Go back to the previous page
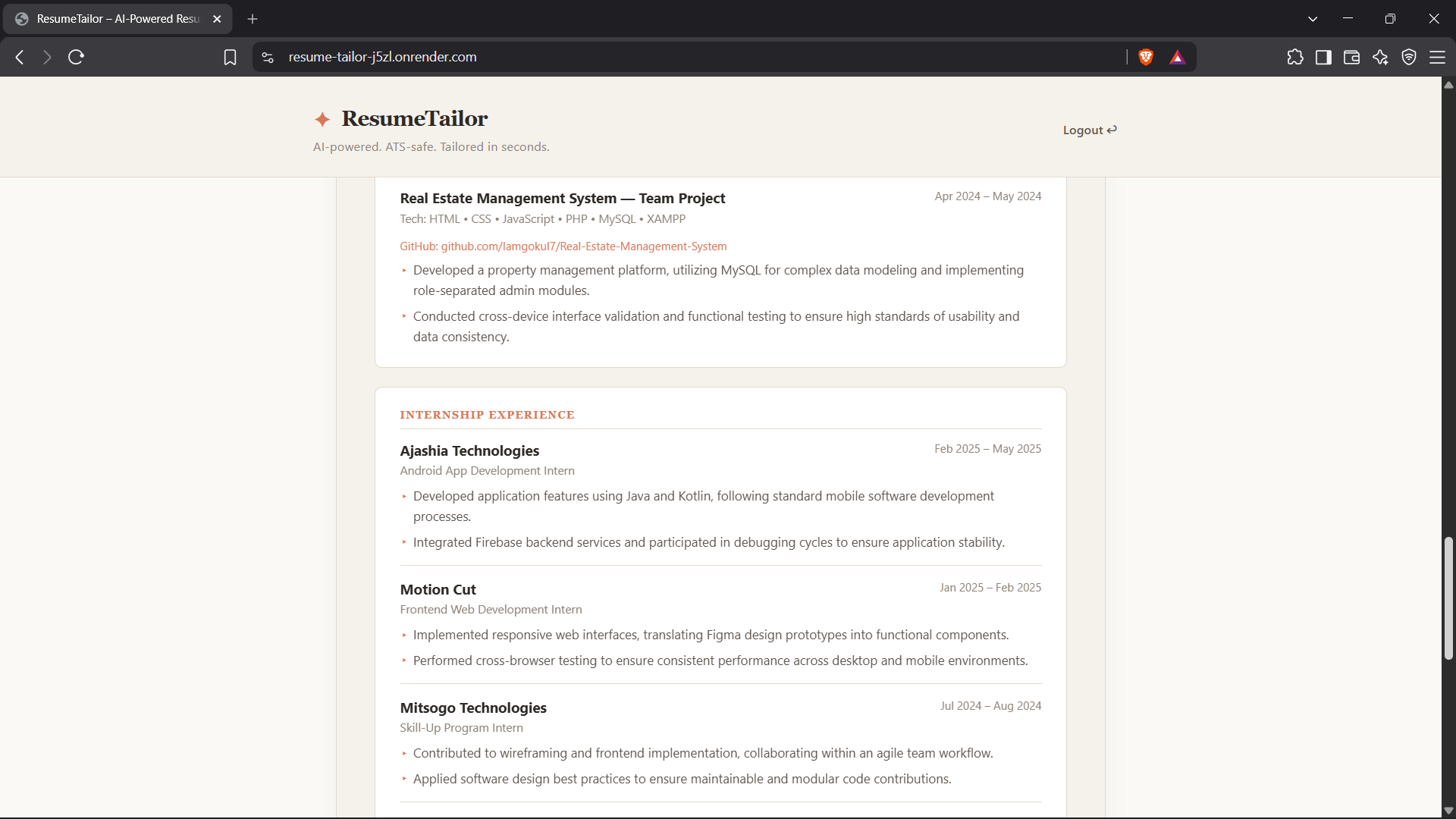1456x819 pixels. (x=20, y=57)
